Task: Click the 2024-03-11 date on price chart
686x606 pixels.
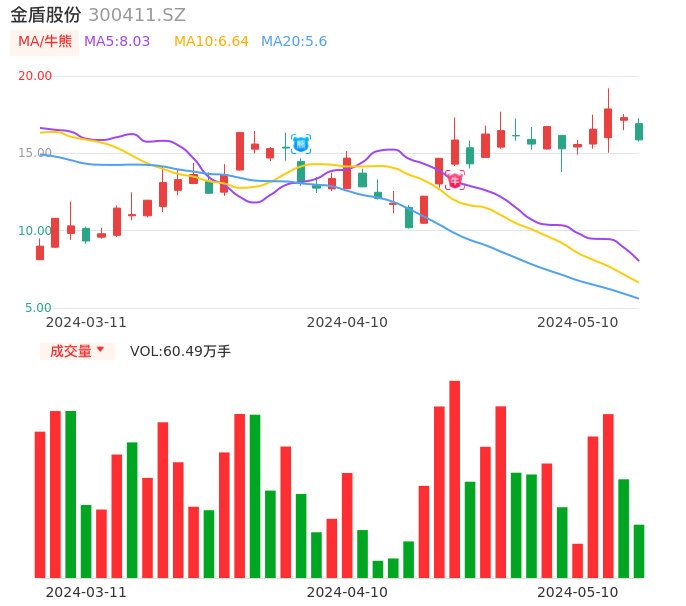Action: pos(86,322)
